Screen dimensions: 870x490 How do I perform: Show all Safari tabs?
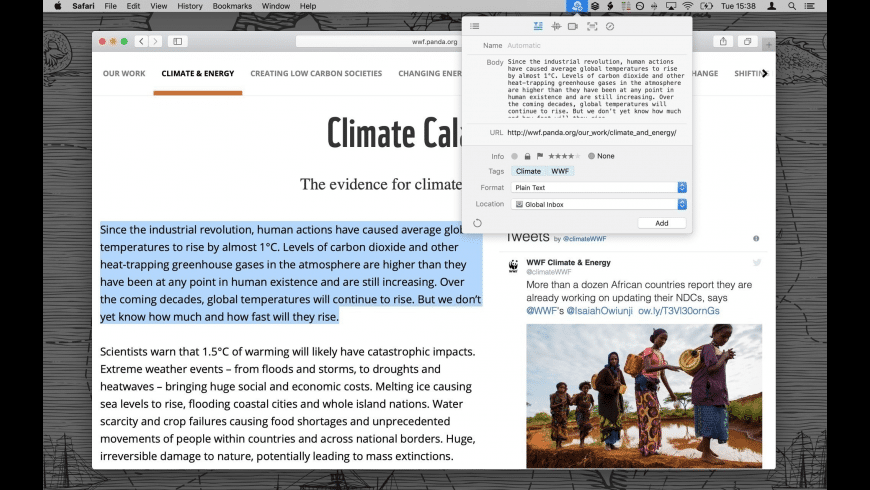pos(747,41)
